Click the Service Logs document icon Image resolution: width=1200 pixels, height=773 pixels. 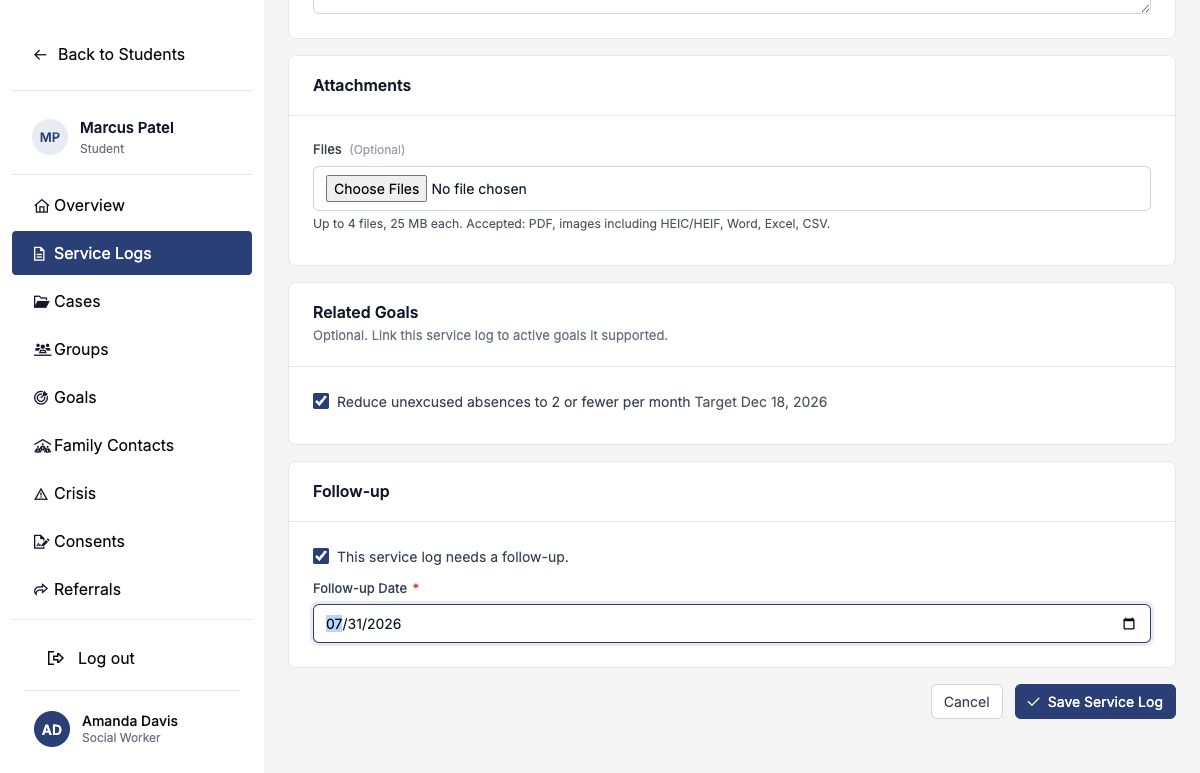coord(40,254)
